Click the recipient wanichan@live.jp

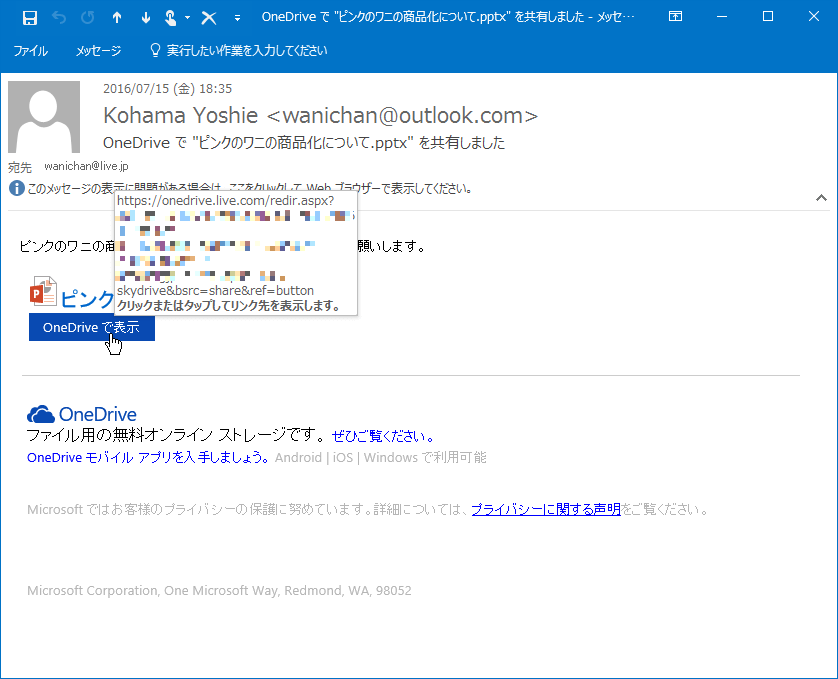point(86,166)
